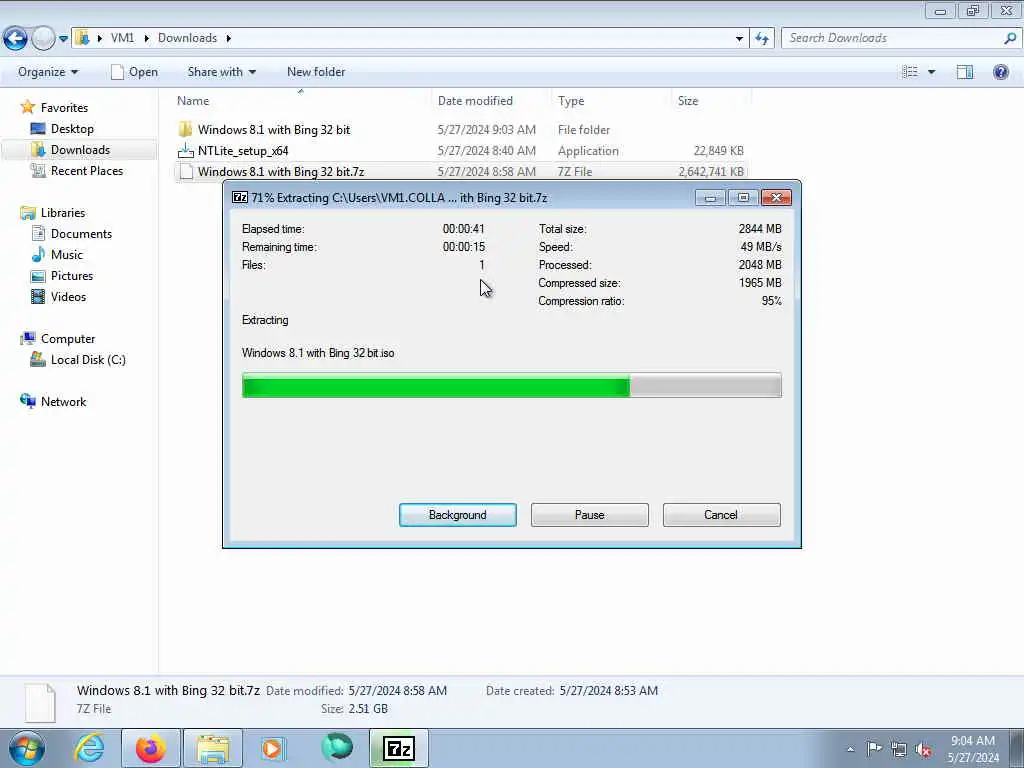The height and width of the screenshot is (768, 1024).
Task: Go back with the Explorer back arrow
Action: [x=16, y=39]
